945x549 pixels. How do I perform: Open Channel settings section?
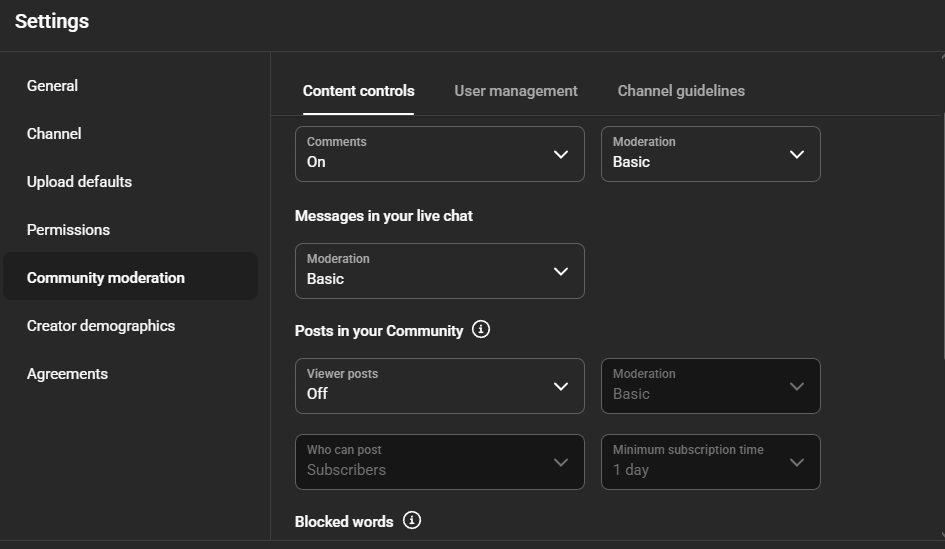click(130, 134)
